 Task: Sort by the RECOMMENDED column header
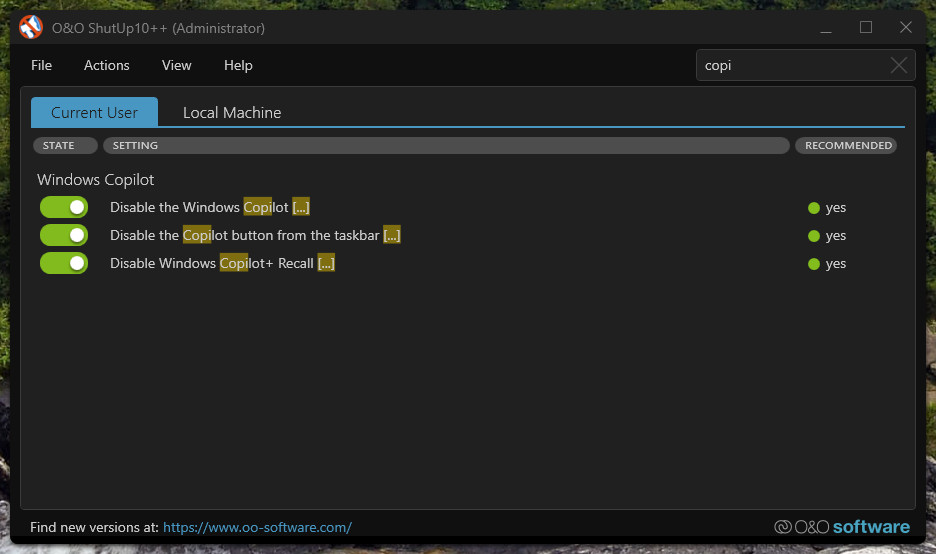[x=846, y=145]
